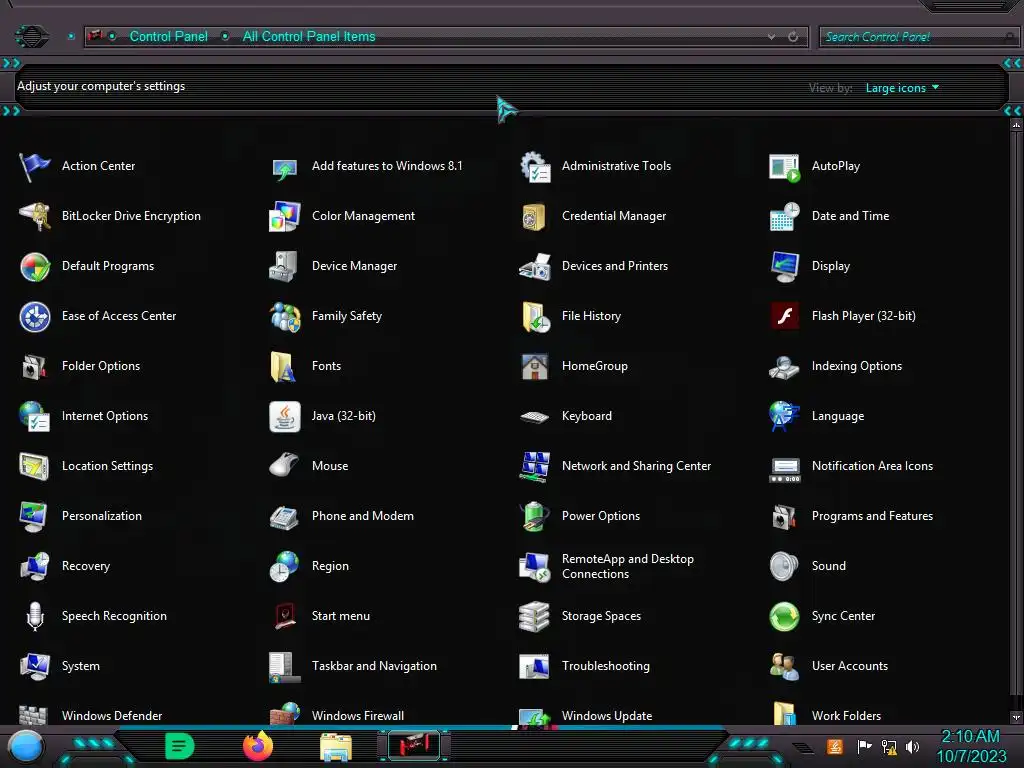Screen dimensions: 1024x768
Task: Open the Region globe clock icon
Action: 285,566
